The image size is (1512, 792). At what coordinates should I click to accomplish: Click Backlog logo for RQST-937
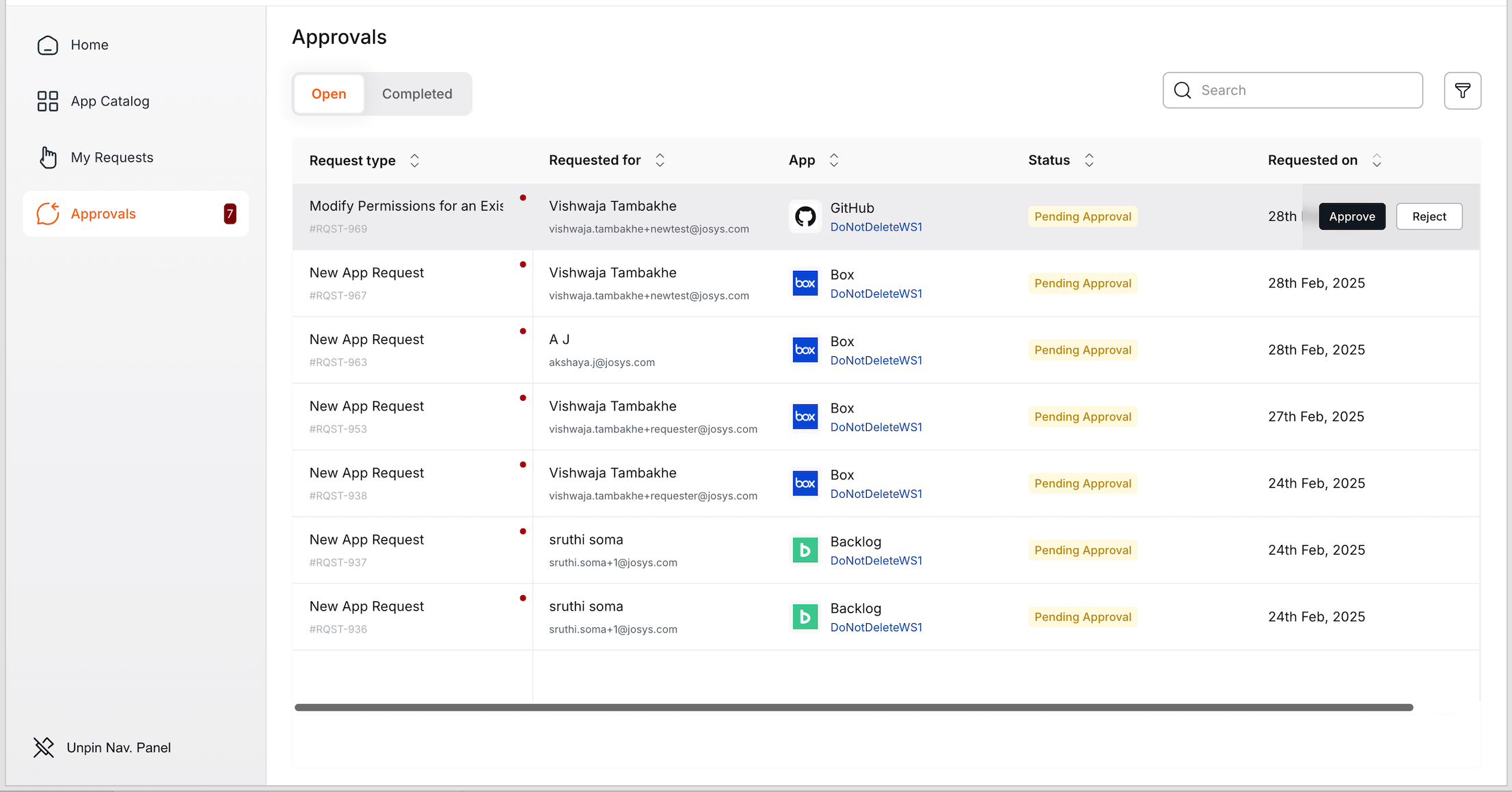[x=805, y=550]
